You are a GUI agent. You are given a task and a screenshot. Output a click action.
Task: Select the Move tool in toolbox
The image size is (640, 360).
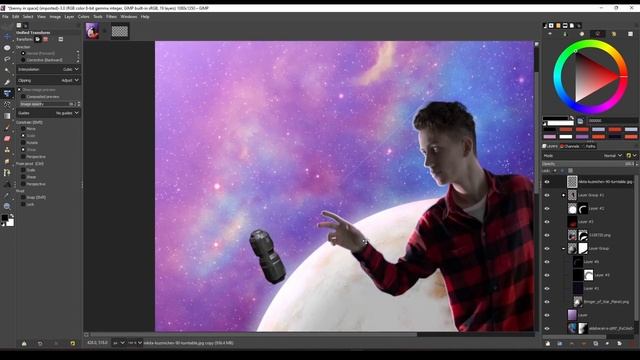click(x=7, y=36)
